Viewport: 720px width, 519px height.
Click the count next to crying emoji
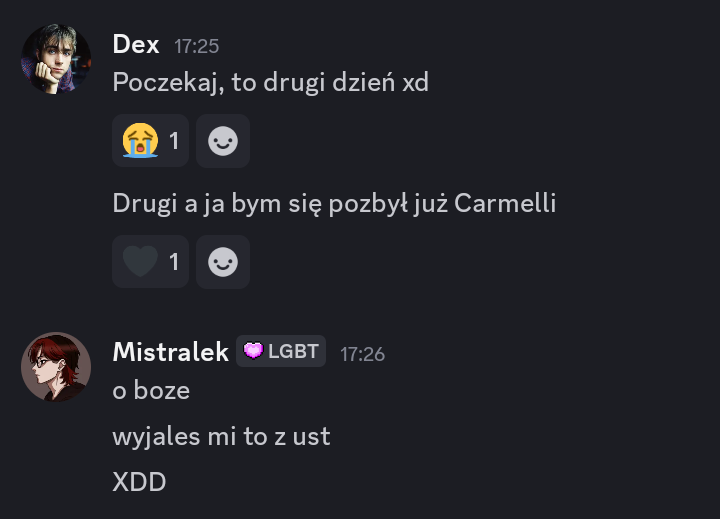(174, 141)
